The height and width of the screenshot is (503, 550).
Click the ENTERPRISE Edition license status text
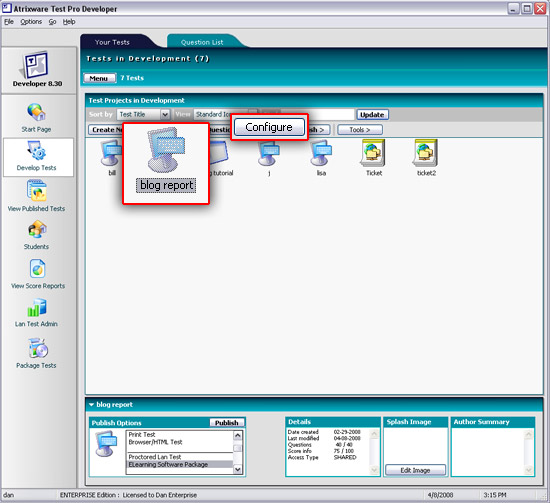tap(128, 495)
